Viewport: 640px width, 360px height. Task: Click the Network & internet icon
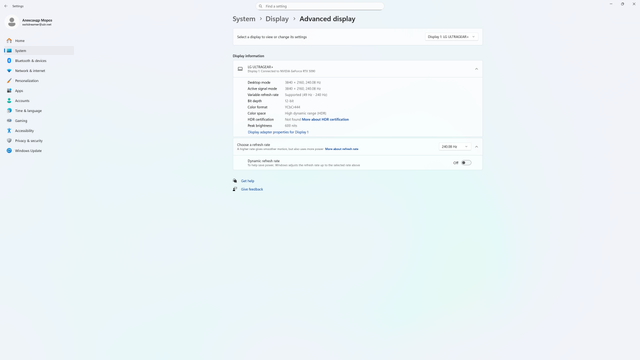[x=9, y=71]
